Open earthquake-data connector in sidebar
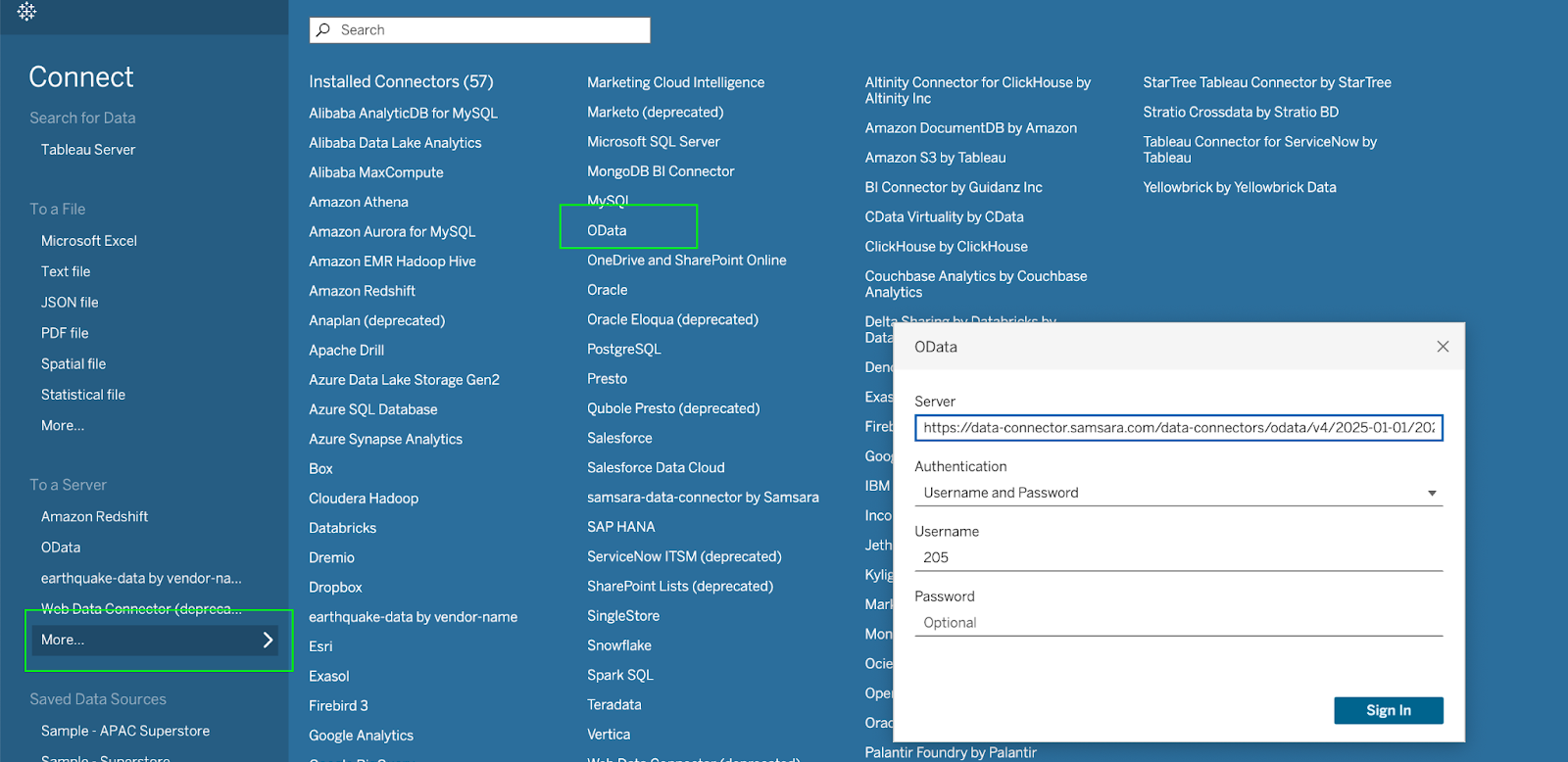 141,578
